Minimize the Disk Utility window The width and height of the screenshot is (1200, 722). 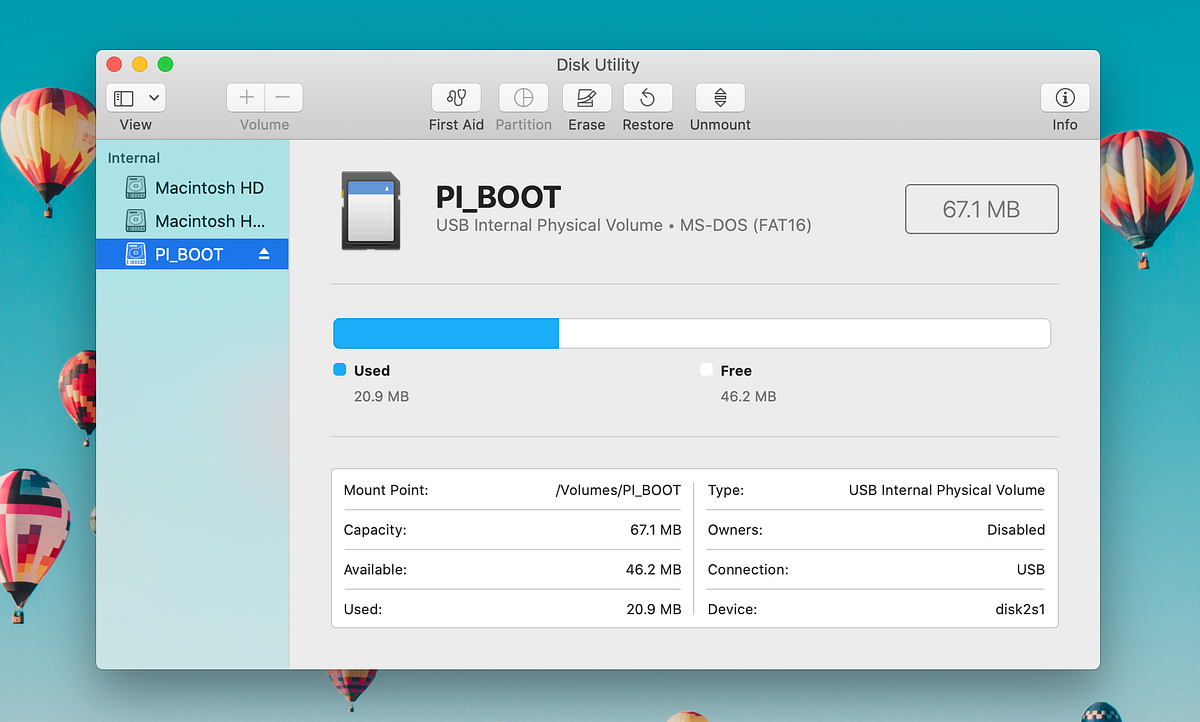coord(139,63)
